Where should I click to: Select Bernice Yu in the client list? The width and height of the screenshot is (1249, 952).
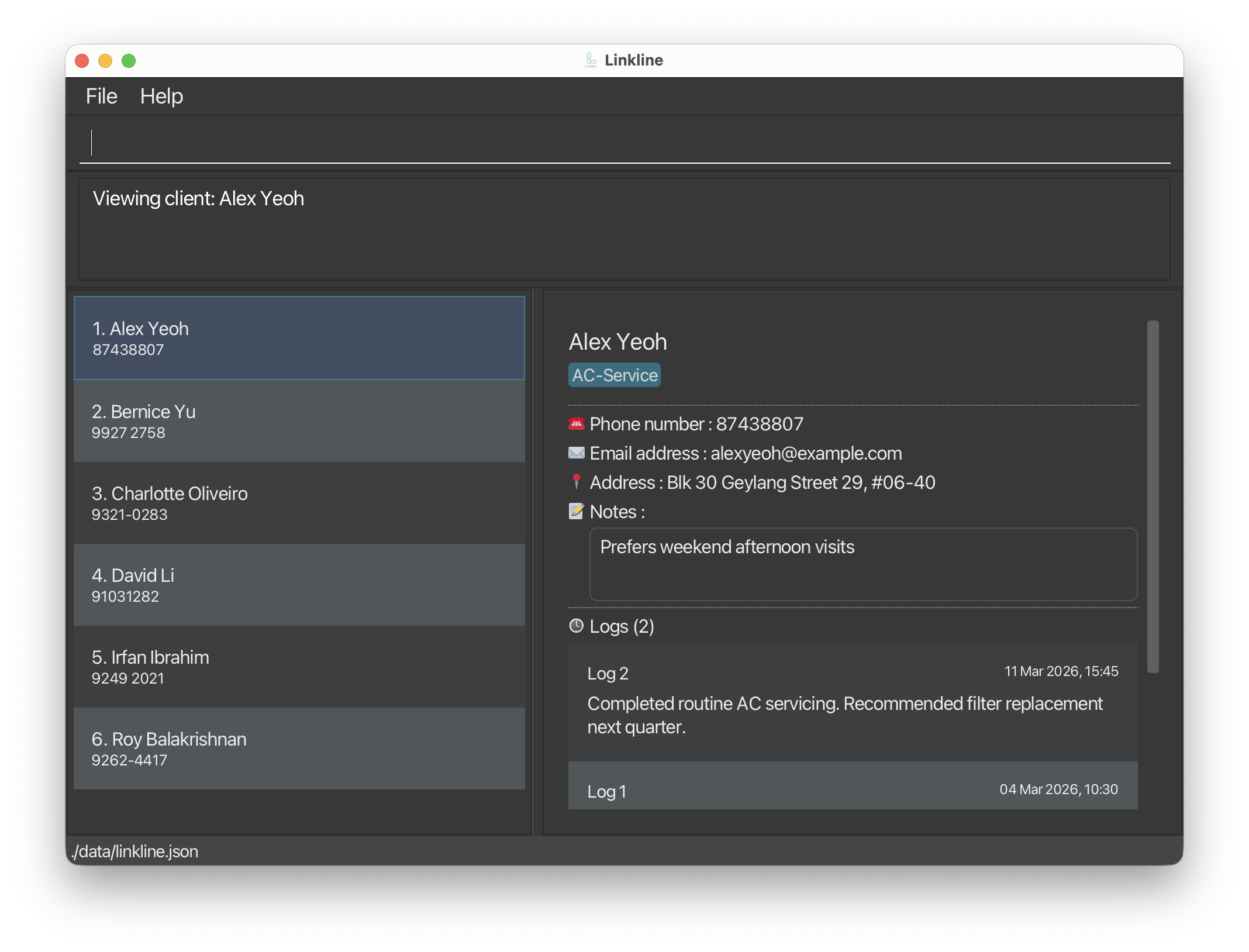pos(299,421)
